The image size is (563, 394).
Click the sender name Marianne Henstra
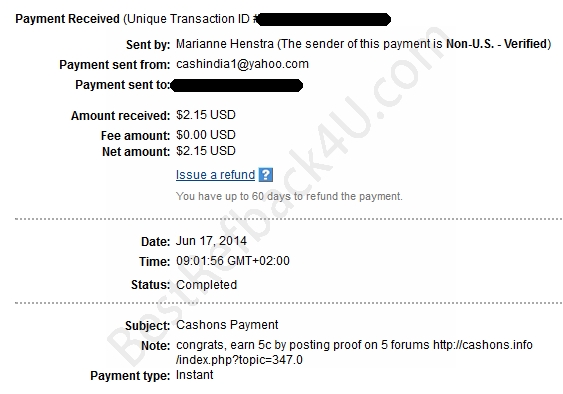click(225, 44)
